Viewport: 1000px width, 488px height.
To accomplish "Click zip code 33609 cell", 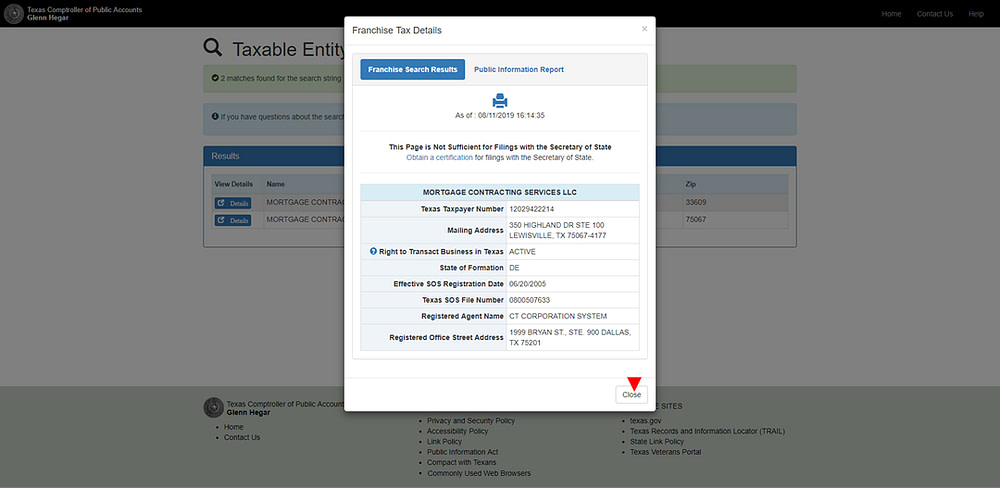I will pos(695,202).
